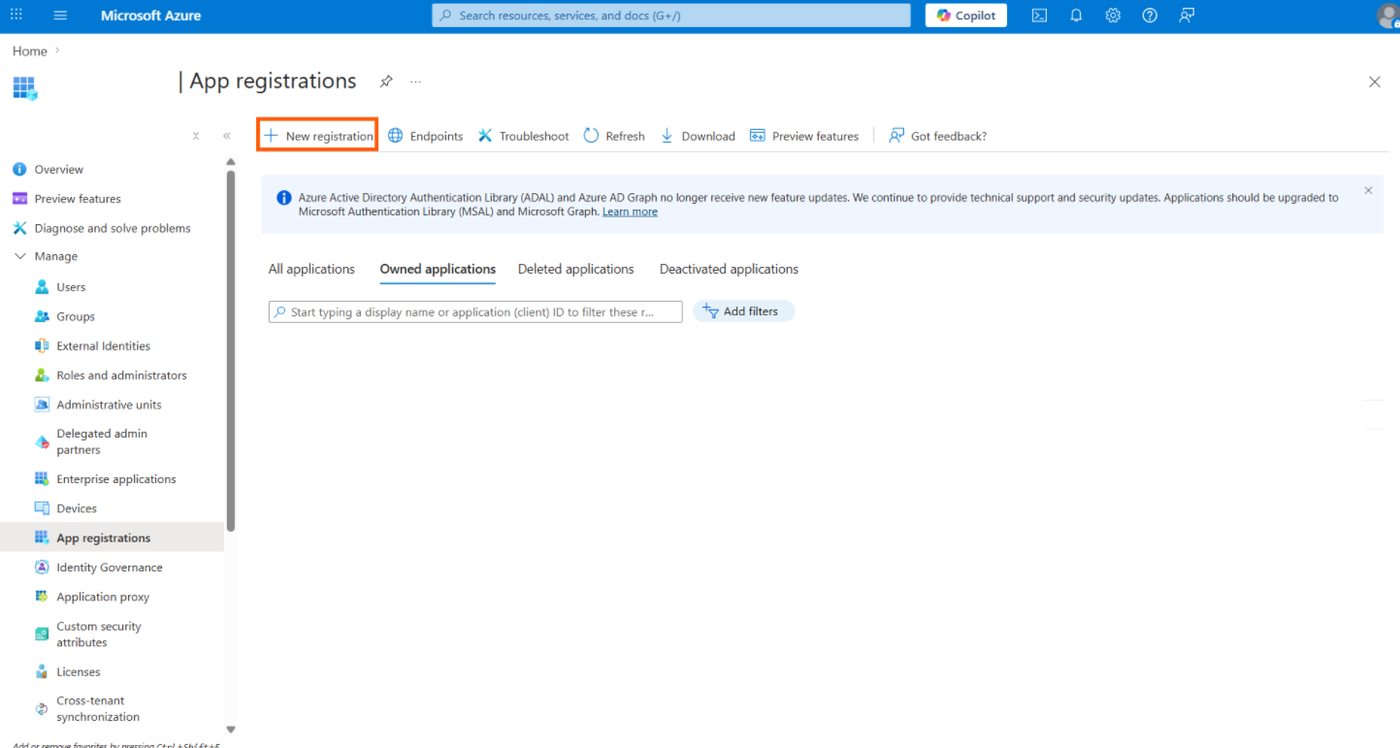Viewport: 1400px width, 748px height.
Task: Open Endpoints from the toolbar
Action: click(x=426, y=136)
